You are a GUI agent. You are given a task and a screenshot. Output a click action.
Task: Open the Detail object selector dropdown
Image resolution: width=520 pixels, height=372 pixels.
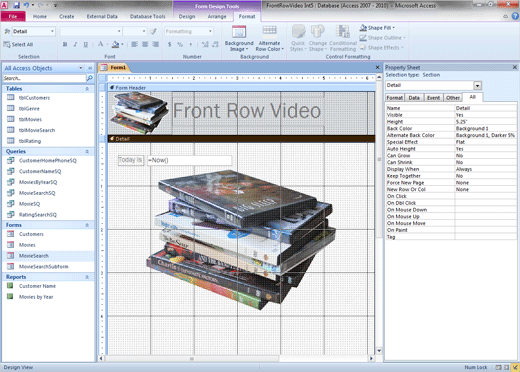pos(52,31)
